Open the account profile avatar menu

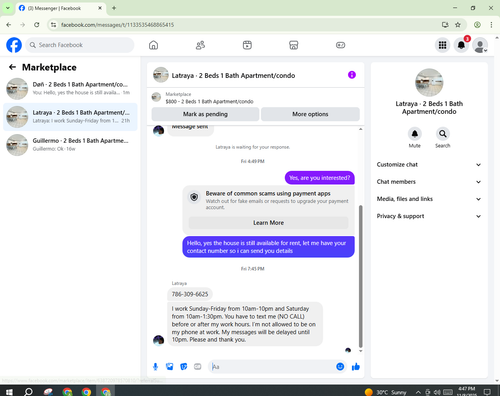[480, 45]
